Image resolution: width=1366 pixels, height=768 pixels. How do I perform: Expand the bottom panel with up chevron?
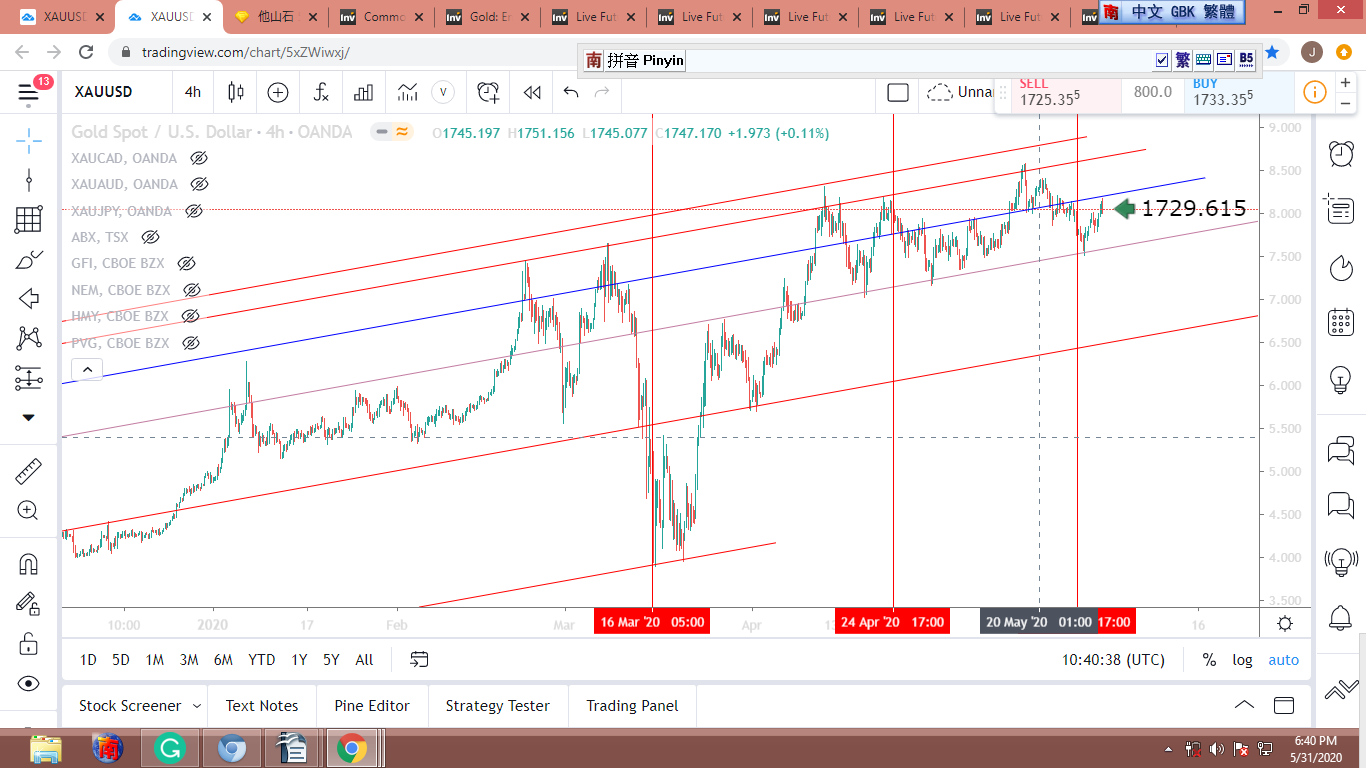coord(1244,705)
